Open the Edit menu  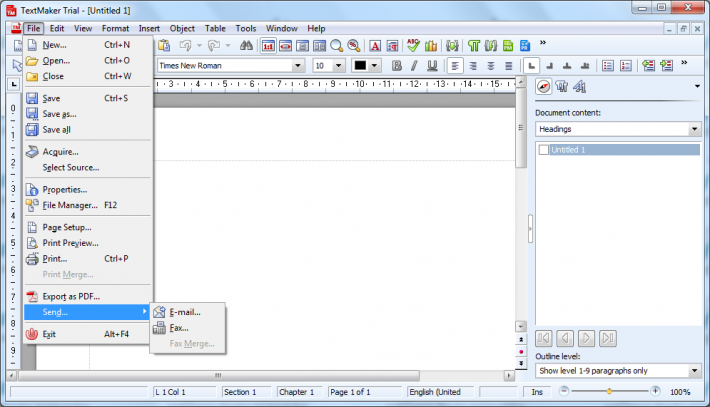tap(57, 28)
